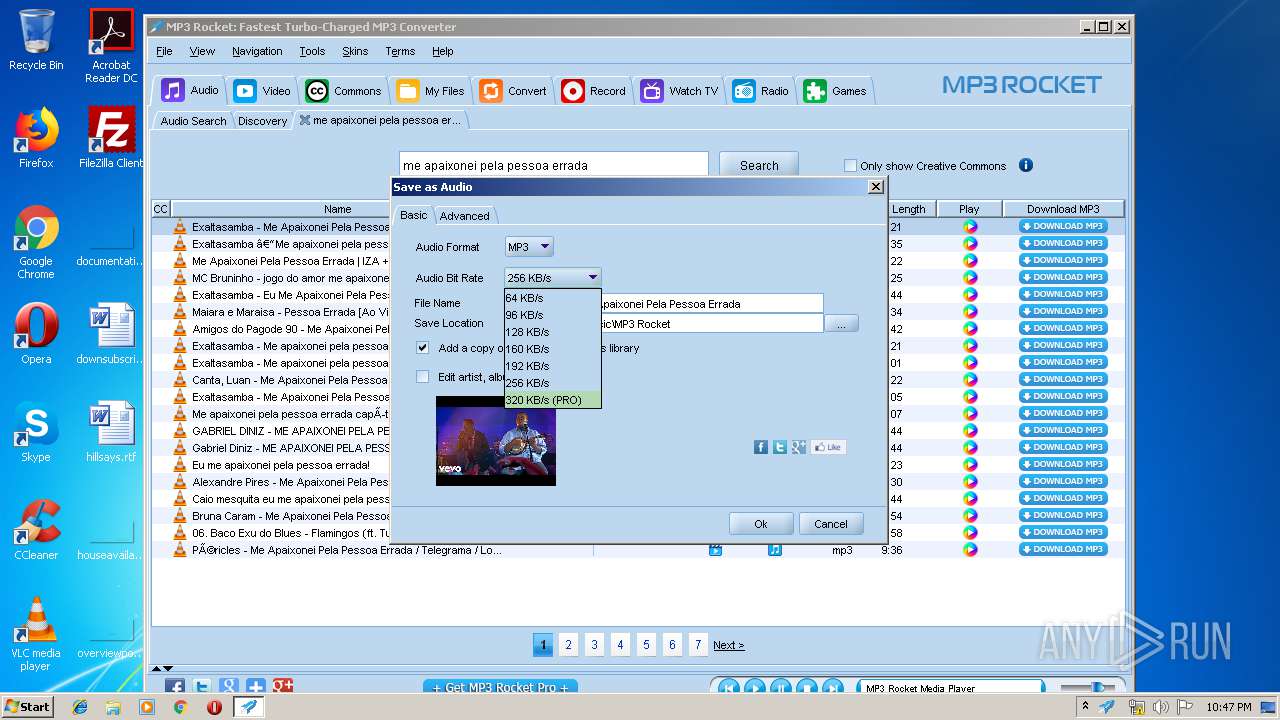Close the 'me apaixonei pela pessoa er...' search tab
The image size is (1280, 720).
(305, 120)
